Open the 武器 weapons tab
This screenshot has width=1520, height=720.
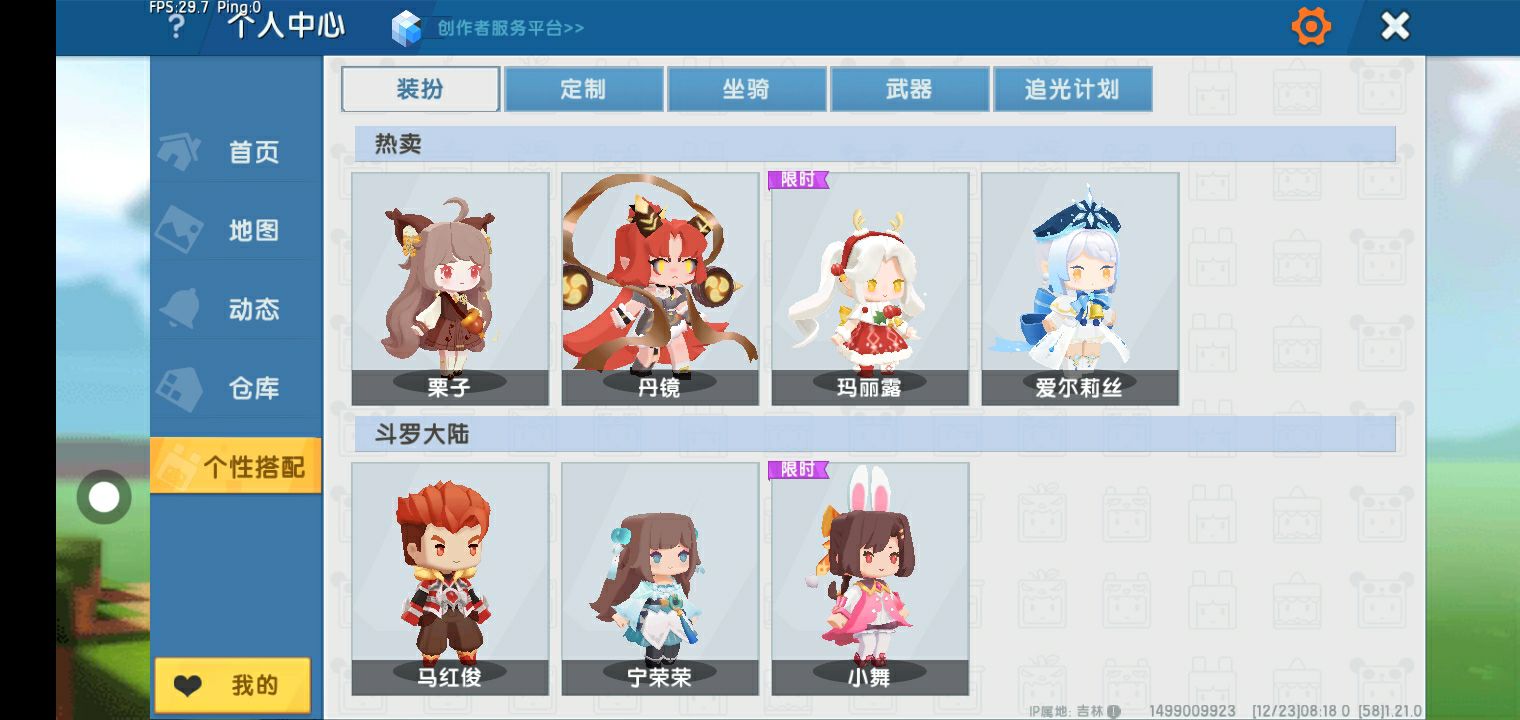(910, 89)
